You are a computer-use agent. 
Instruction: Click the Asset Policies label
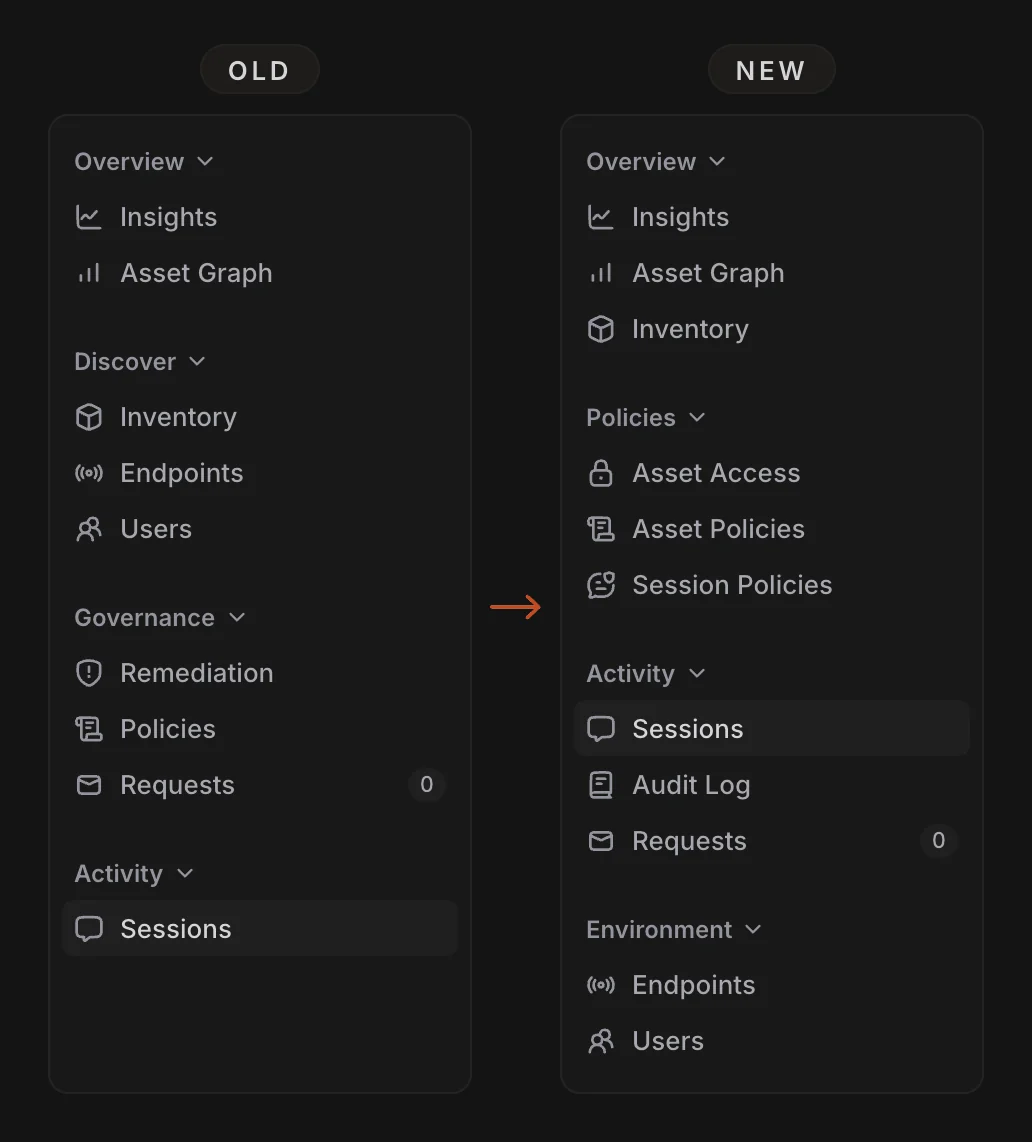point(718,529)
